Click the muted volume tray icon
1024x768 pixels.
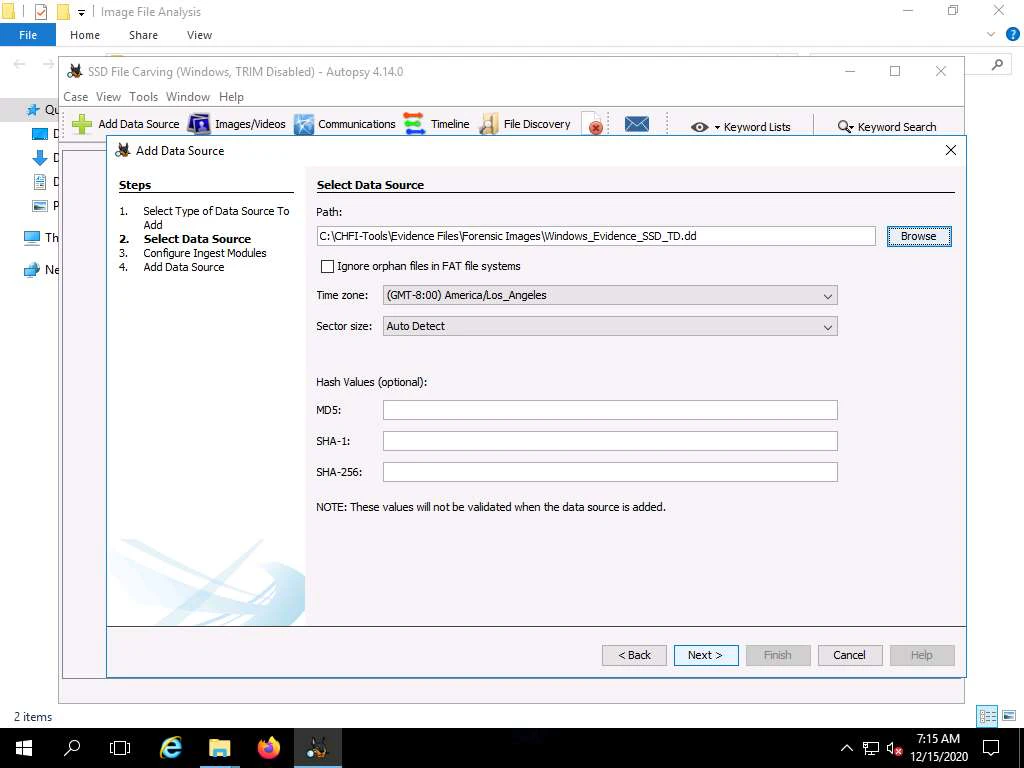894,748
